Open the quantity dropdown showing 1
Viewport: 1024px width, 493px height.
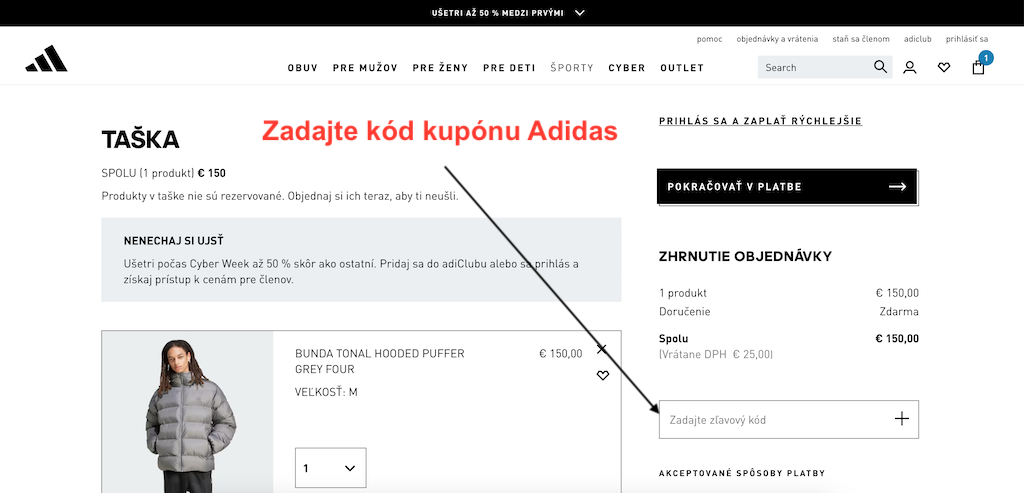pyautogui.click(x=330, y=468)
